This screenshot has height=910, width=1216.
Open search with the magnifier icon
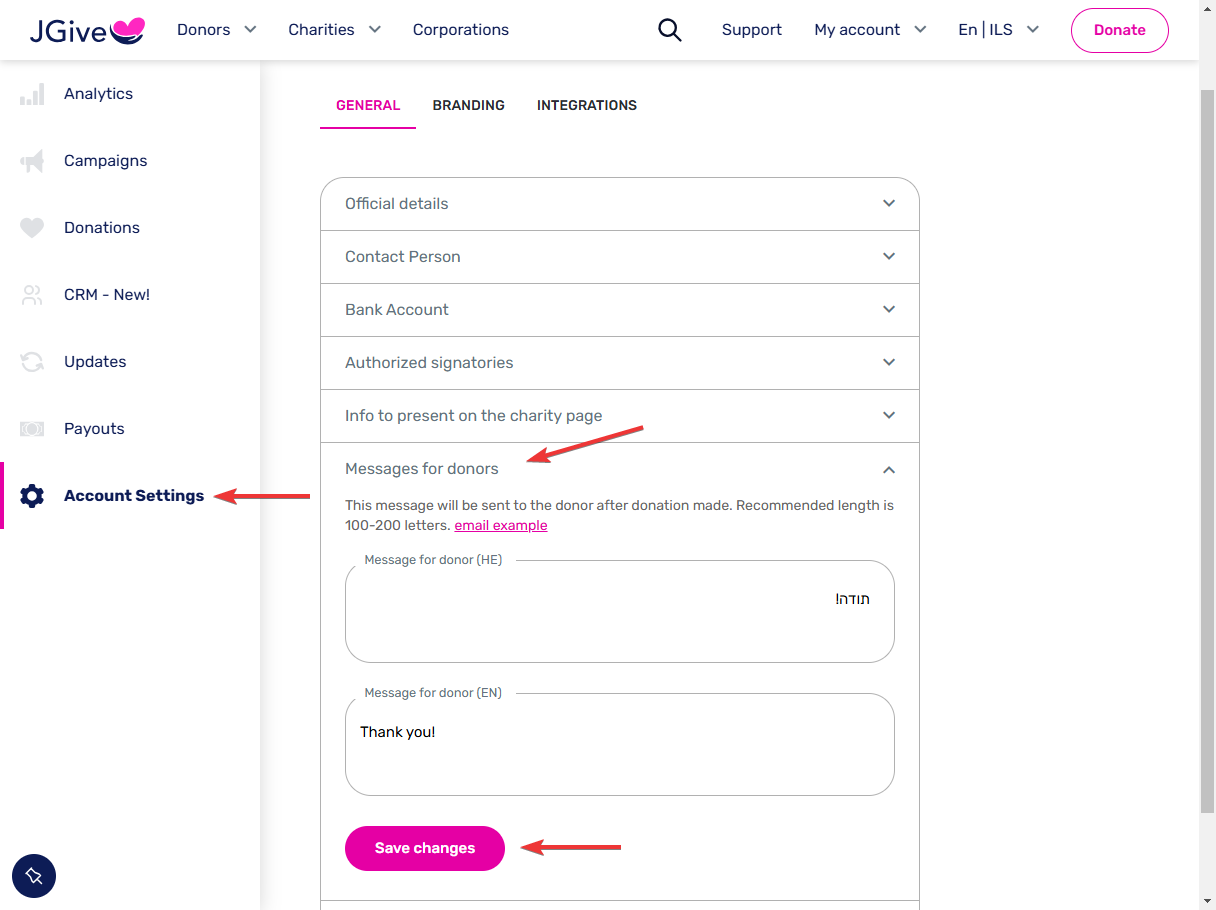point(669,30)
